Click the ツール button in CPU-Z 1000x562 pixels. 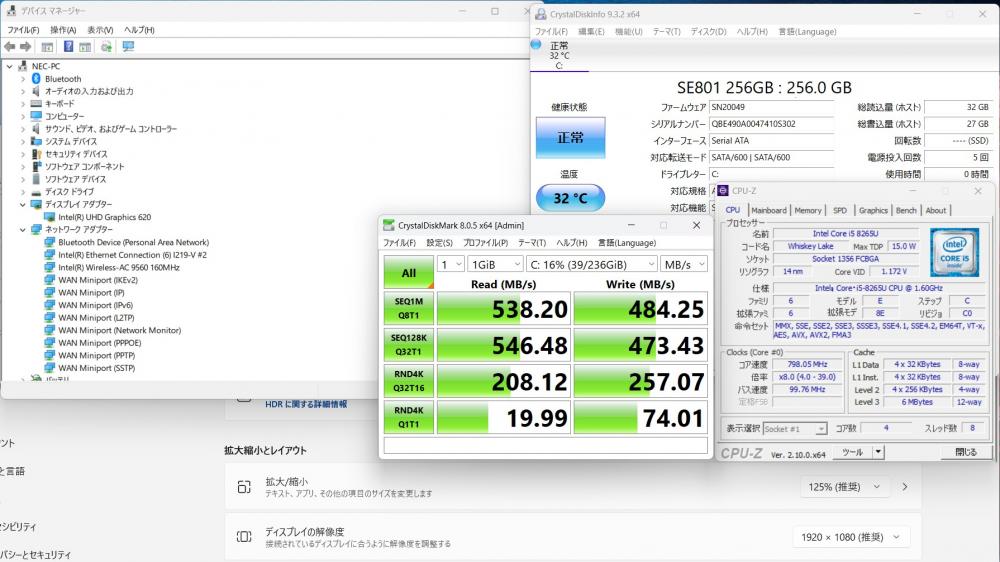tap(853, 452)
